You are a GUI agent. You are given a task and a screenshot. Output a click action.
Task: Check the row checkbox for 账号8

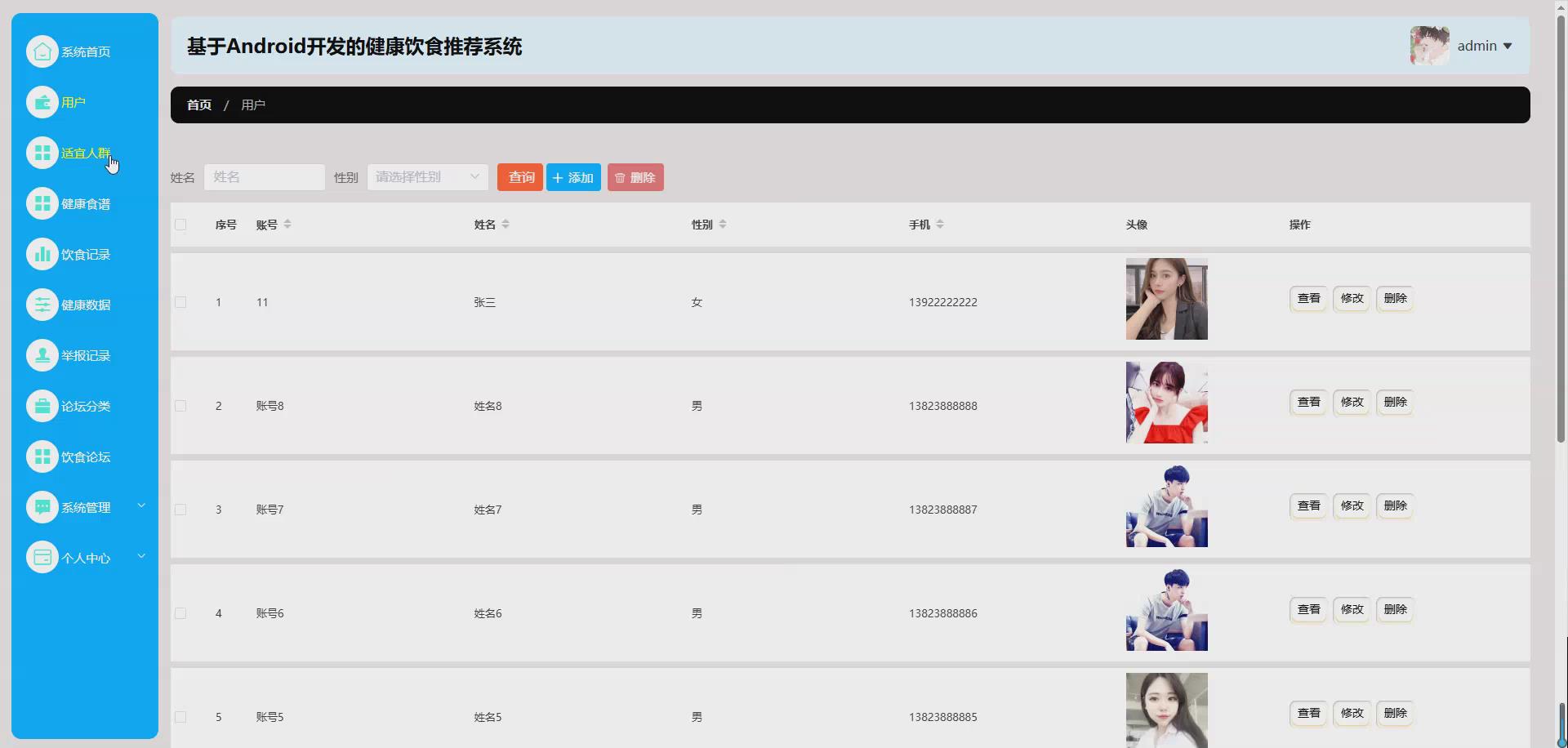click(180, 406)
